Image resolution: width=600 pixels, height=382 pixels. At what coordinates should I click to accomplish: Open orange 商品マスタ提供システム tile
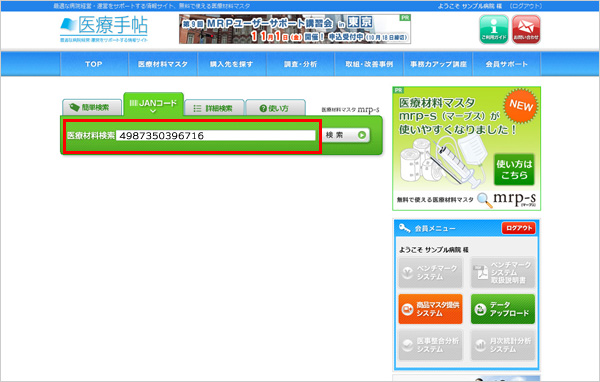pyautogui.click(x=430, y=309)
